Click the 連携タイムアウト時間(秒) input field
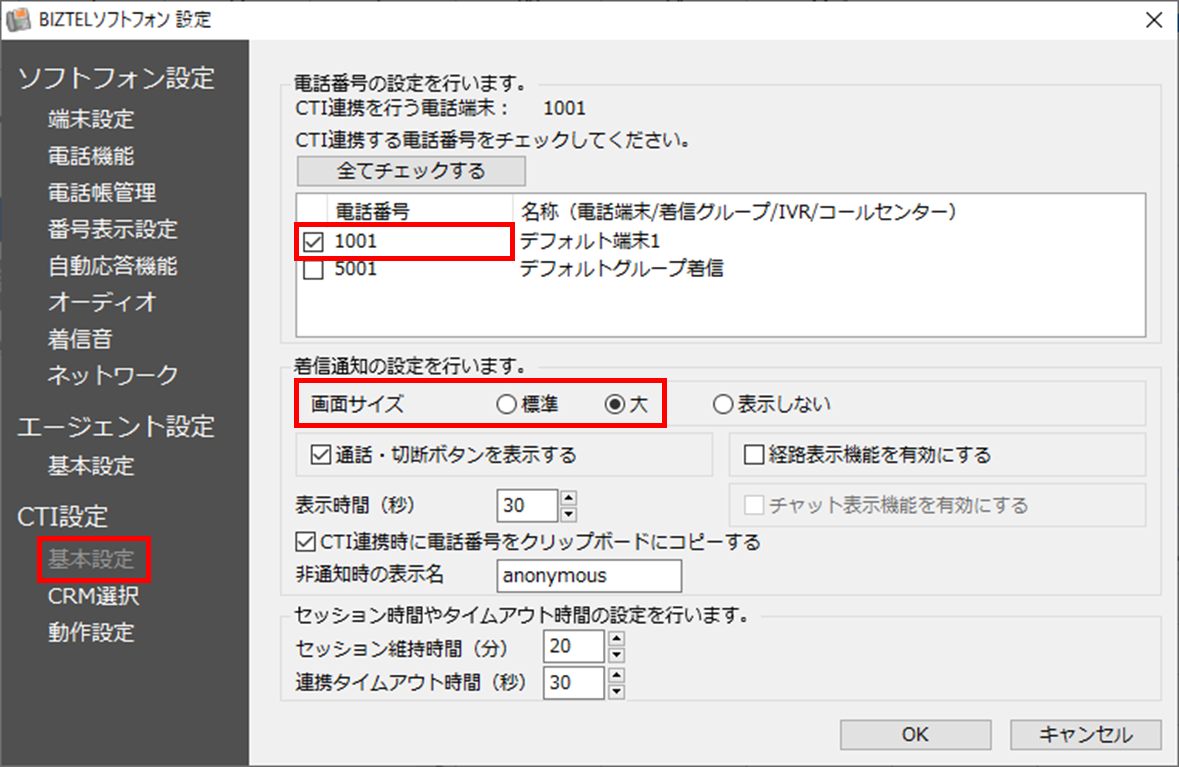This screenshot has height=767, width=1179. tap(574, 683)
